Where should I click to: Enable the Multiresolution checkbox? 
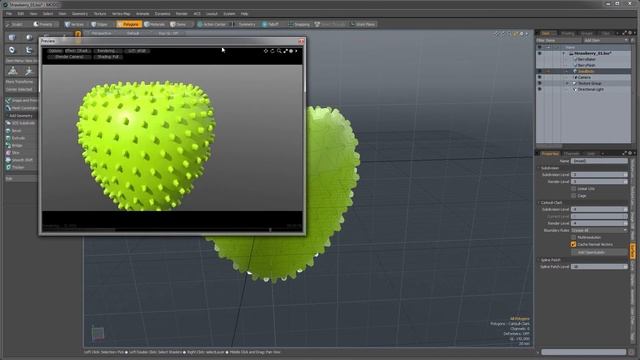(x=573, y=237)
